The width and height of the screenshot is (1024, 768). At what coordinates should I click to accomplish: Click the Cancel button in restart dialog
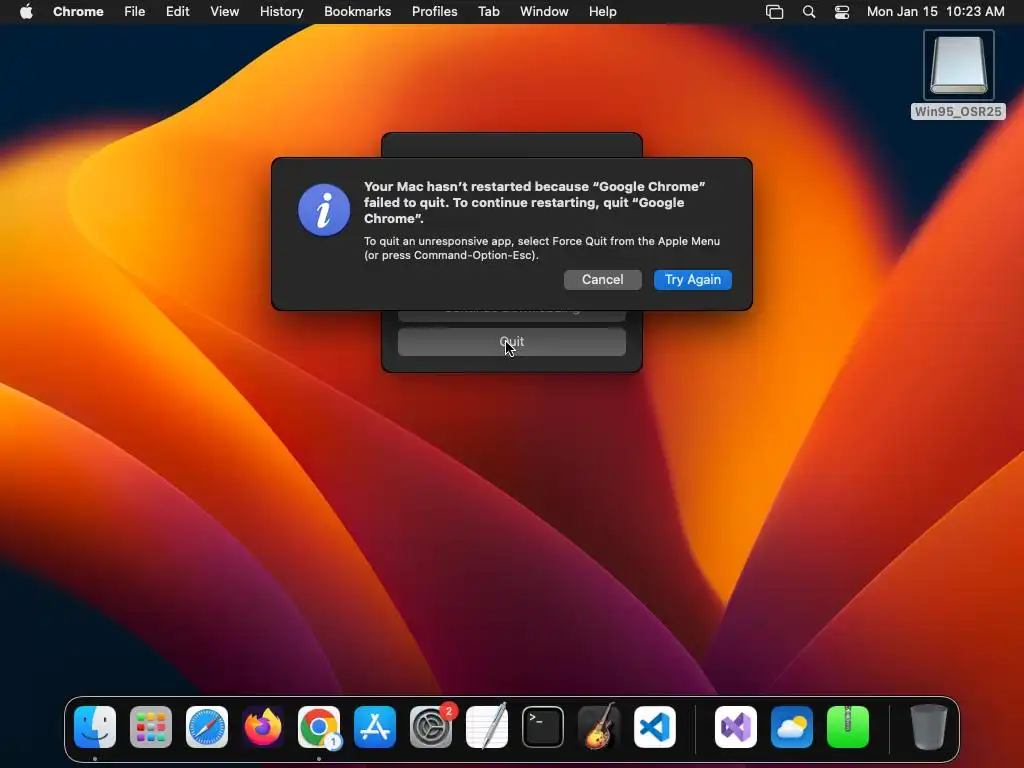(x=603, y=280)
